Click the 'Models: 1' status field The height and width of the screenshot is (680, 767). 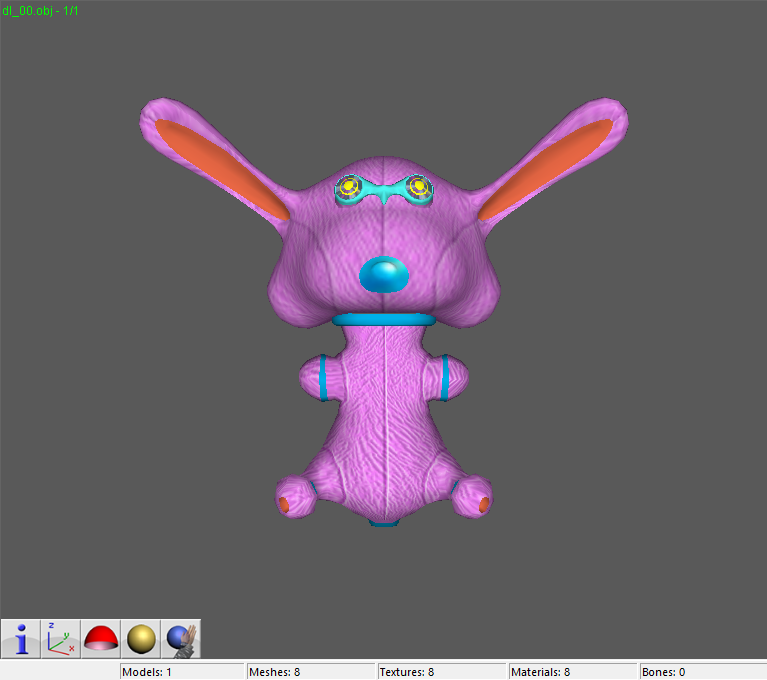coord(182,672)
